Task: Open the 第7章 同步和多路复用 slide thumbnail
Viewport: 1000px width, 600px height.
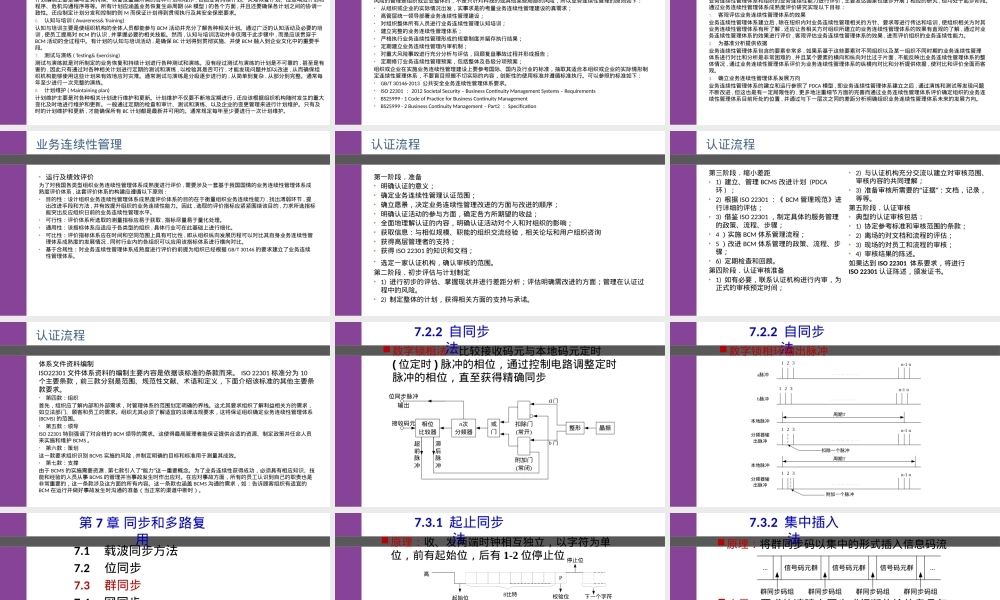Action: pyautogui.click(x=165, y=557)
